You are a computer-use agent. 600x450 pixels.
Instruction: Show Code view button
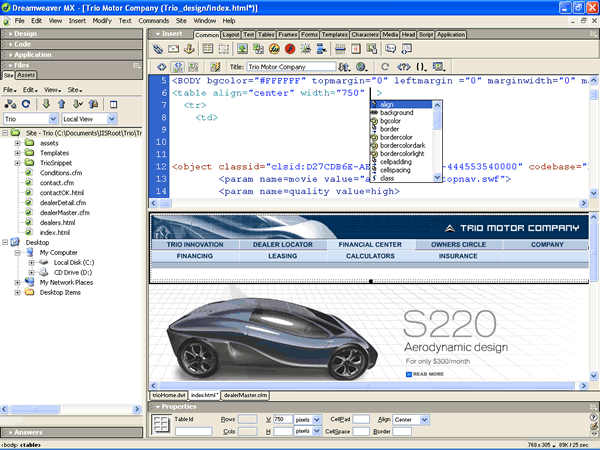[161, 67]
